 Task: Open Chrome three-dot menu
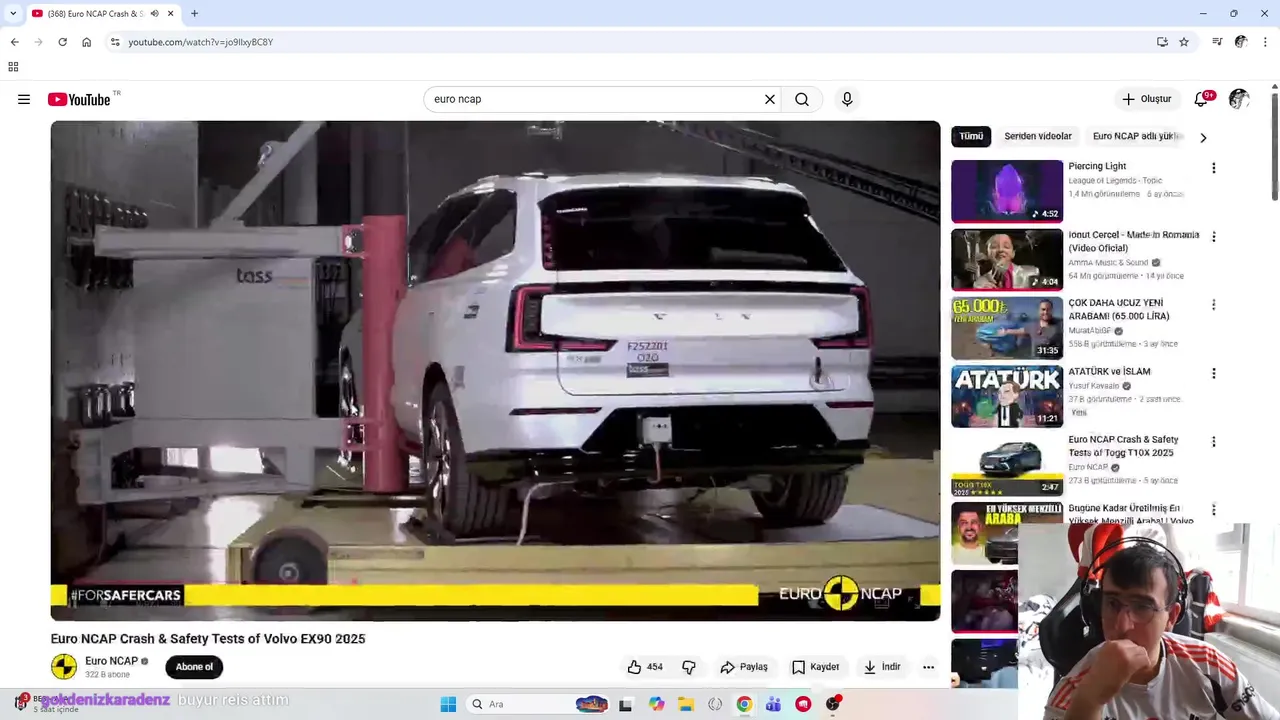pos(1265,42)
